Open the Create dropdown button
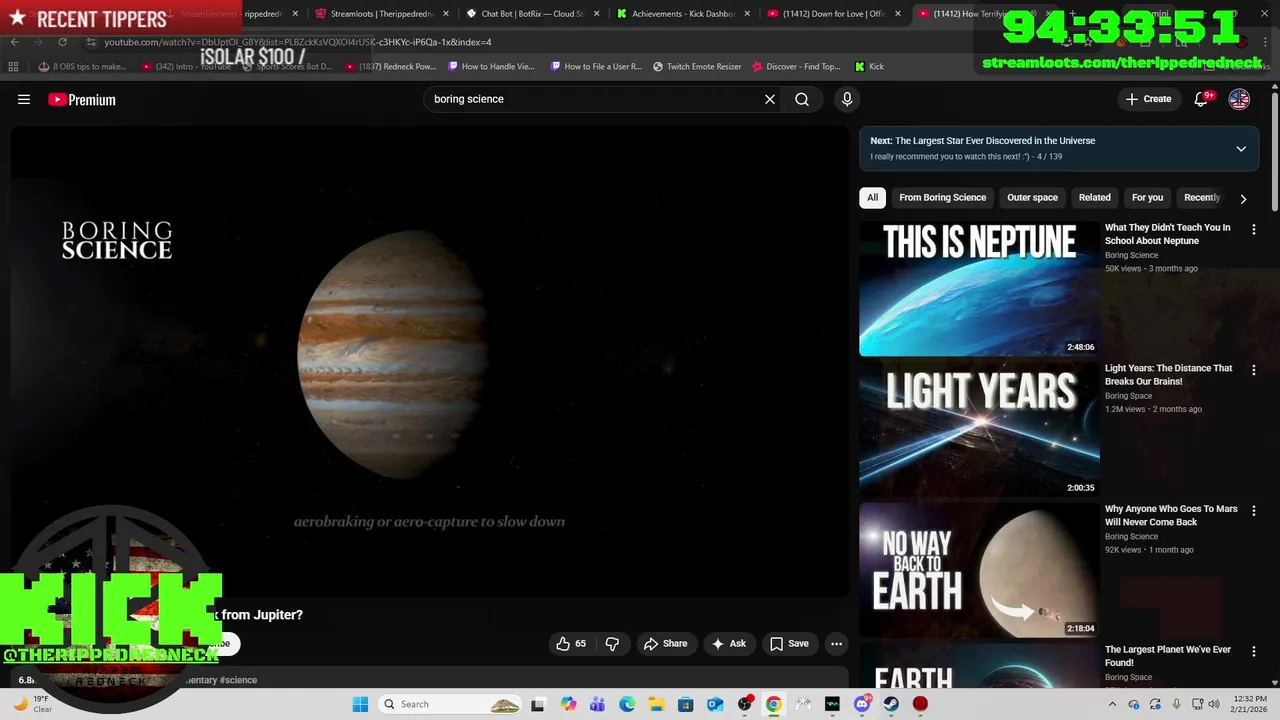This screenshot has width=1280, height=720. click(1148, 99)
